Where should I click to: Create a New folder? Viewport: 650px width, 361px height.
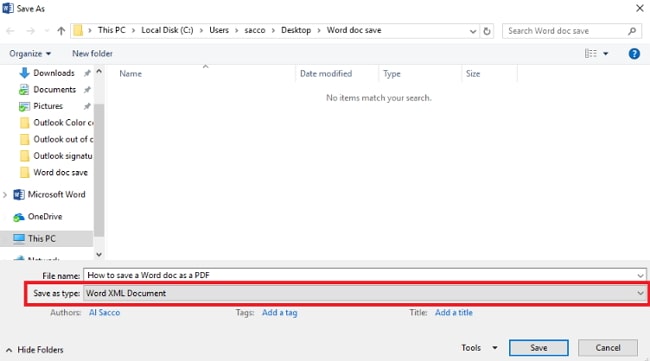[92, 53]
